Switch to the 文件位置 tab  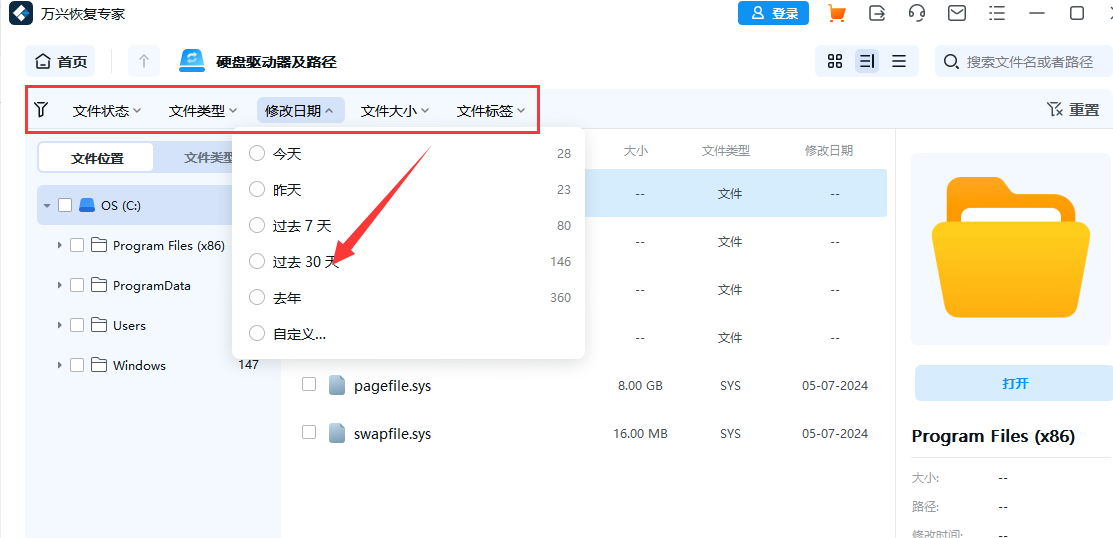(97, 158)
